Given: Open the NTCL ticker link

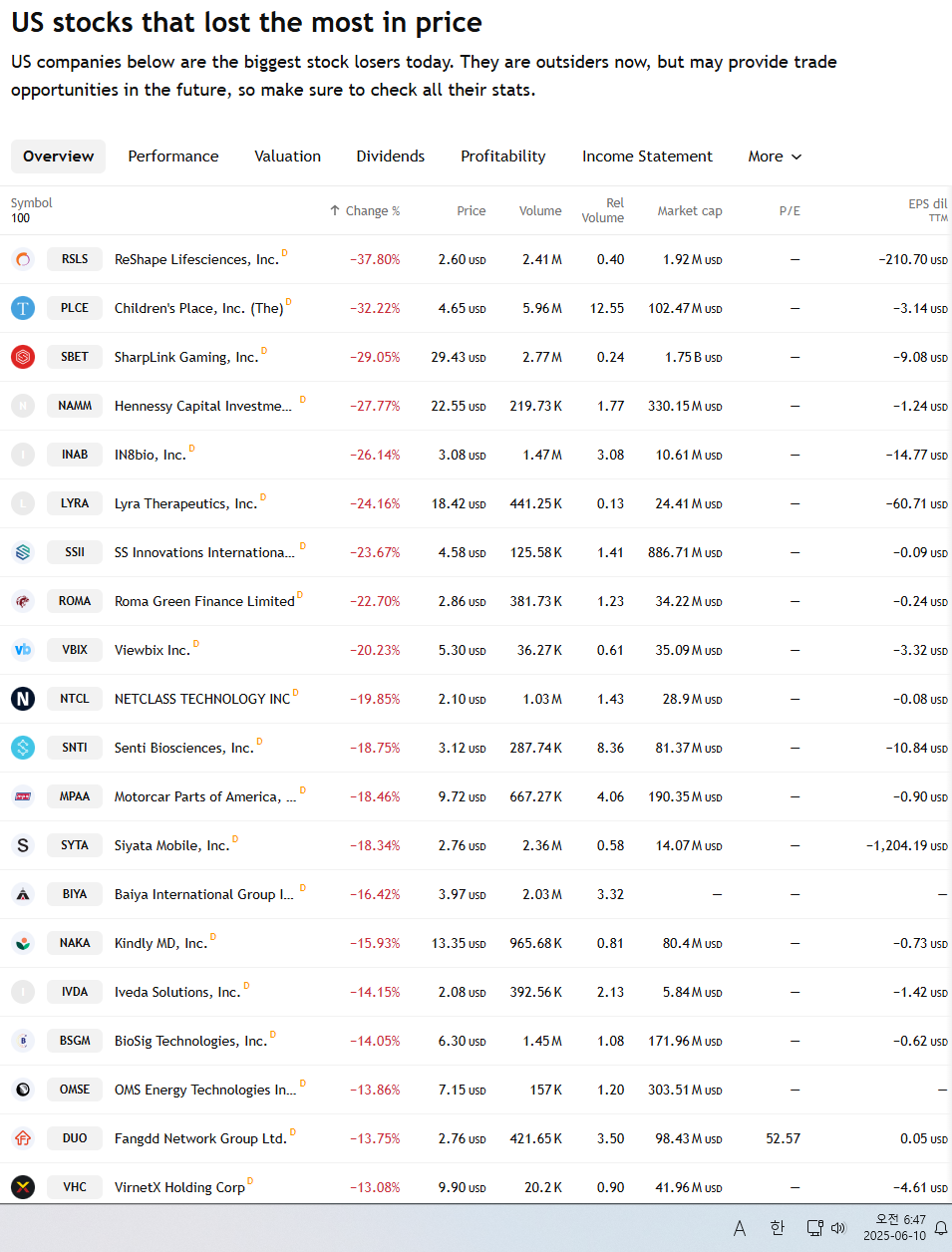Looking at the screenshot, I should pyautogui.click(x=75, y=699).
